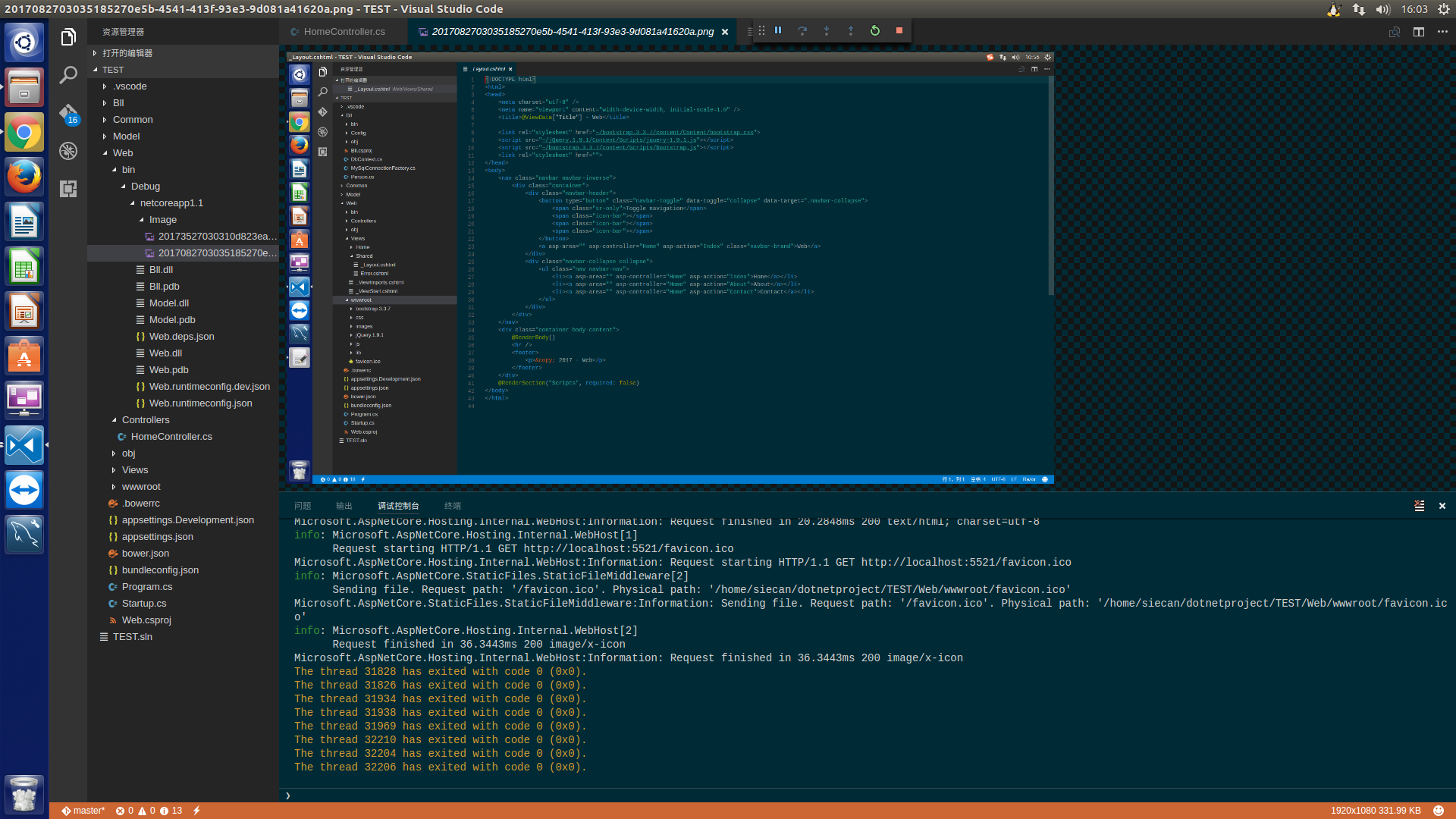Clear the debug console output
This screenshot has height=819, width=1456.
pos(1420,506)
